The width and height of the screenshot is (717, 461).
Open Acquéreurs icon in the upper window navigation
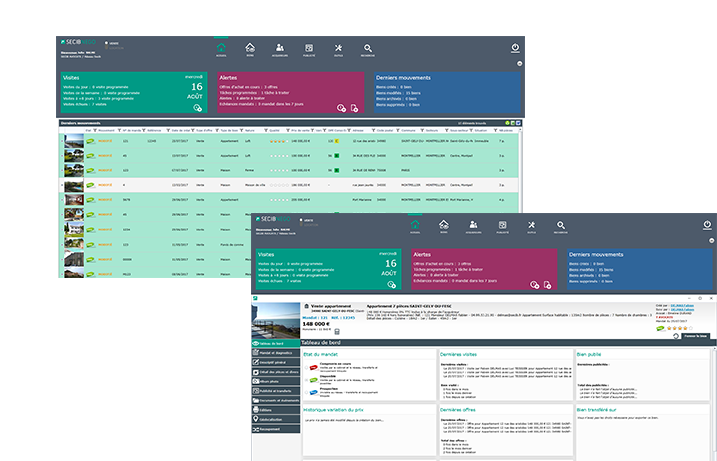pos(279,47)
